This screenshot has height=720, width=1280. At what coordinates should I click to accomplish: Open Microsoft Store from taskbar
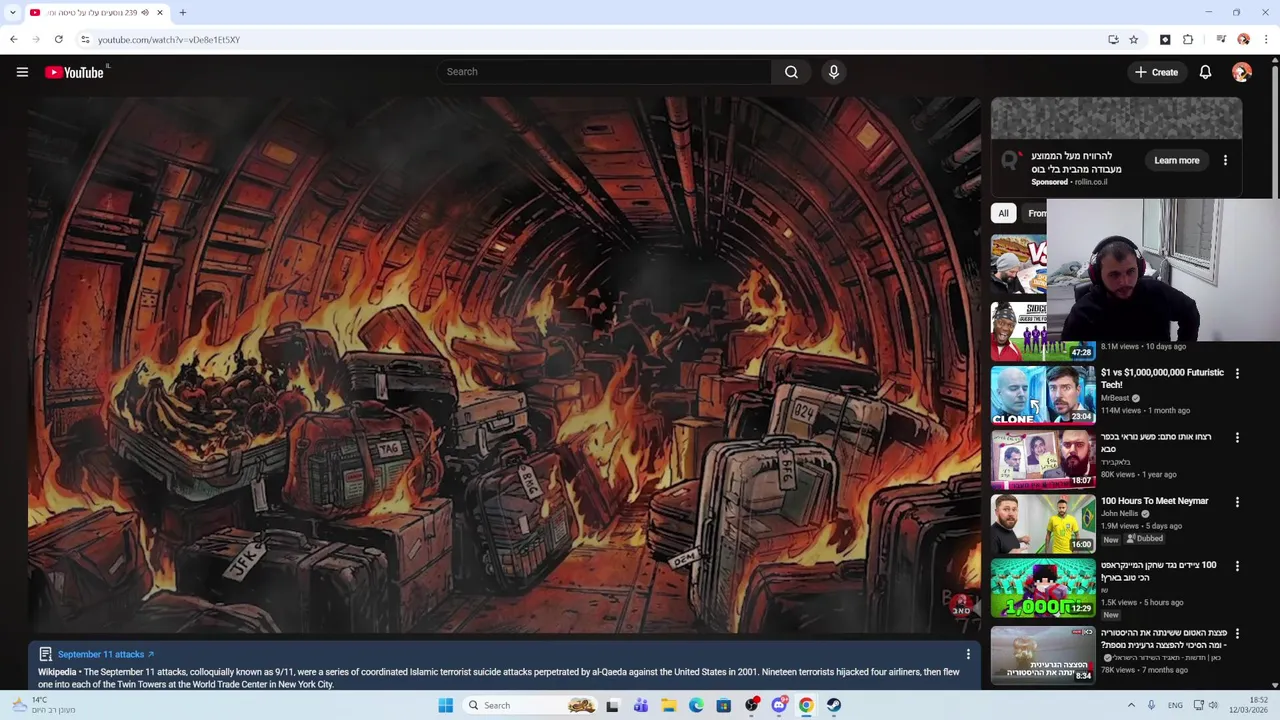tap(723, 705)
